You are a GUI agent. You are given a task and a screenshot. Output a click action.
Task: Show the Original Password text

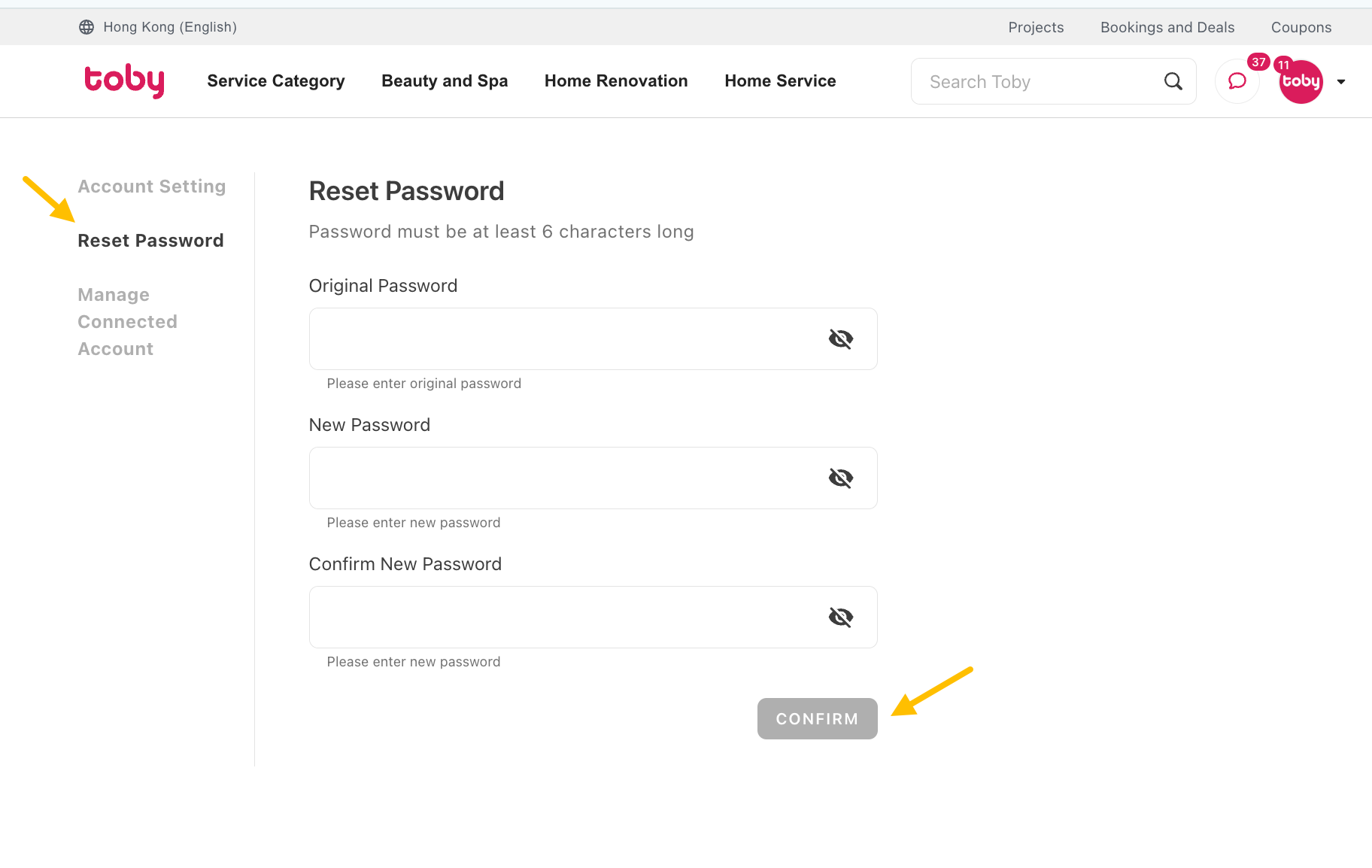click(841, 339)
